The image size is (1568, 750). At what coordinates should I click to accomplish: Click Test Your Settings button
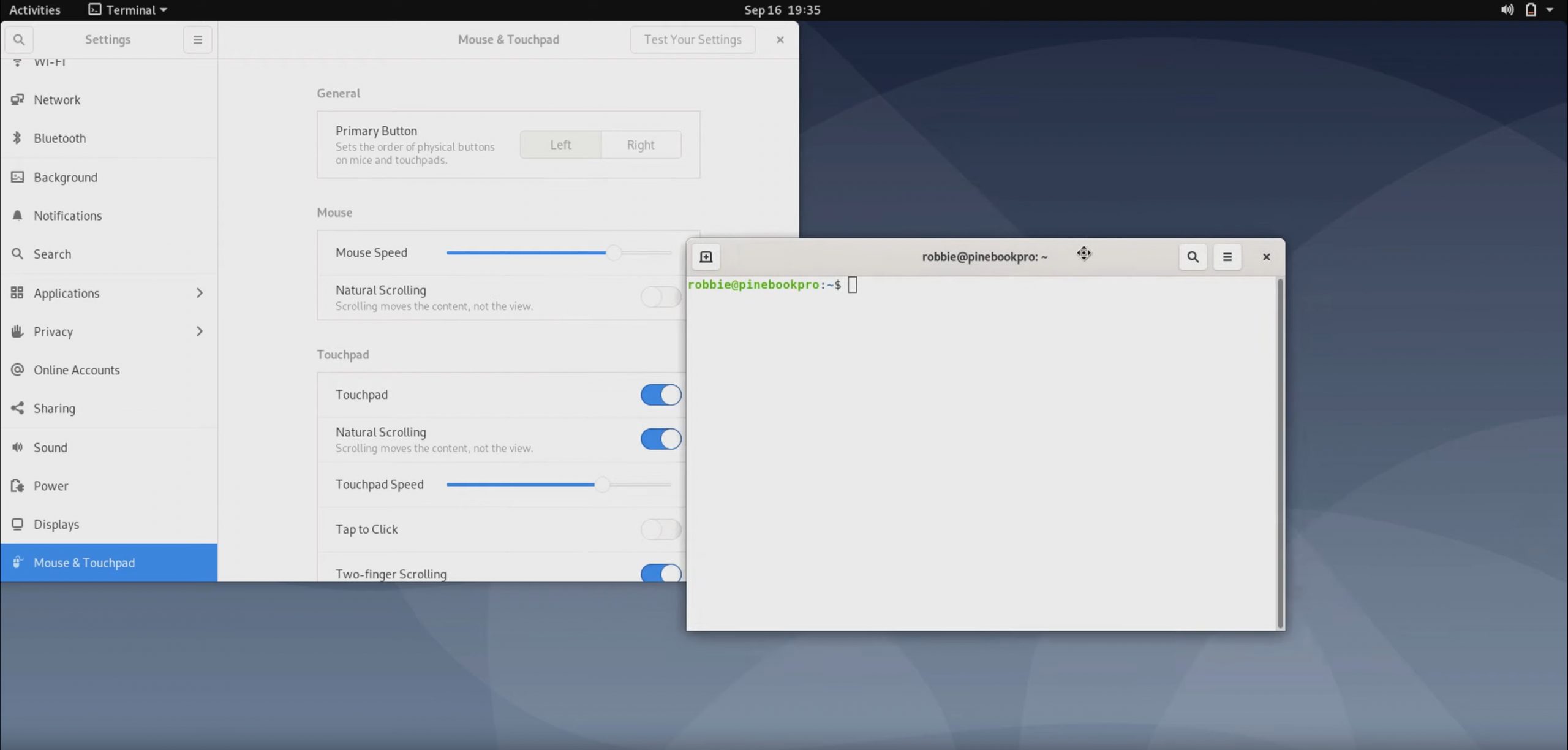pyautogui.click(x=692, y=39)
